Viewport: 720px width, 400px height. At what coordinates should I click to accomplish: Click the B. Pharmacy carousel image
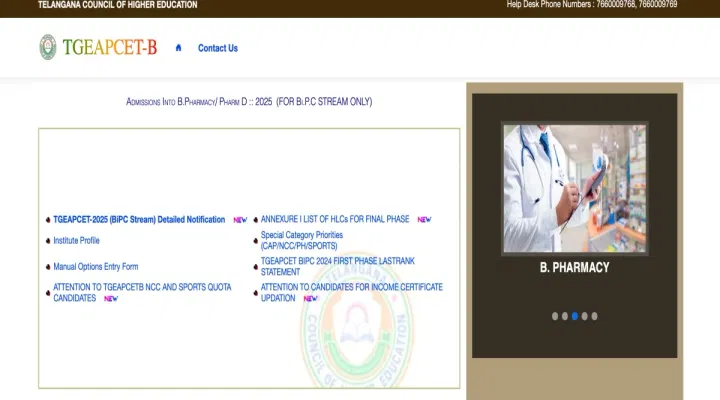[x=574, y=188]
